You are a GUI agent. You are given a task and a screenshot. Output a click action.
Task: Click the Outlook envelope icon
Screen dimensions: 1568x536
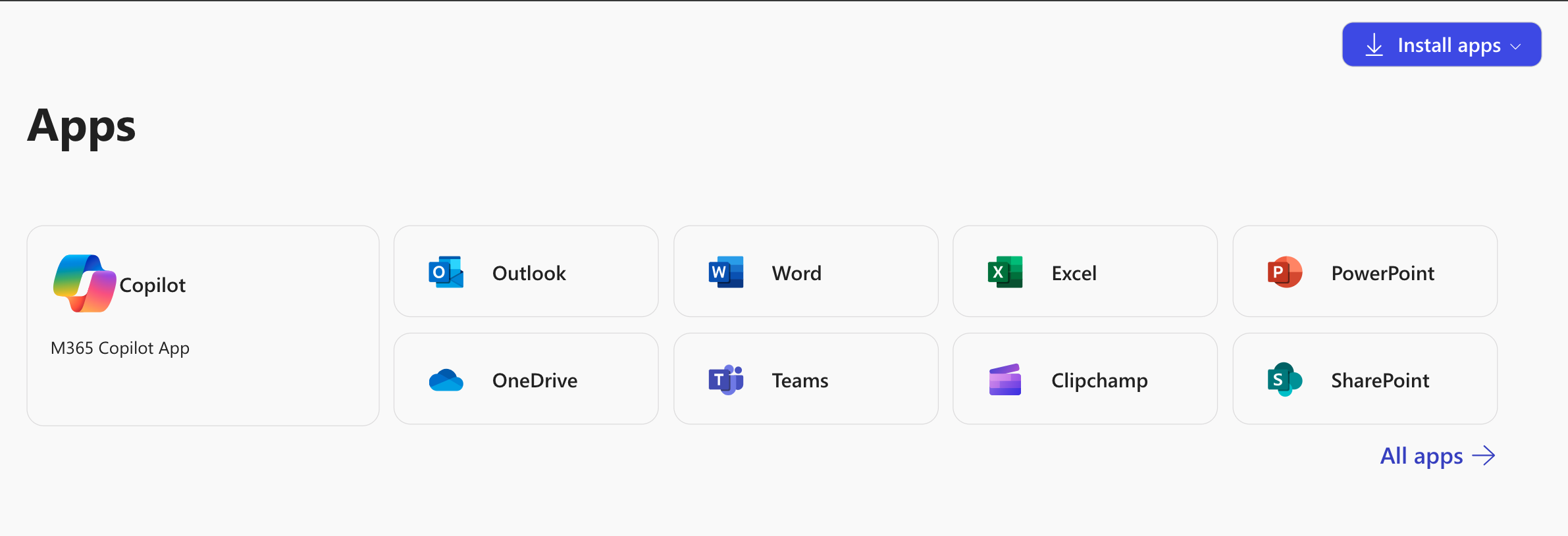coord(446,272)
